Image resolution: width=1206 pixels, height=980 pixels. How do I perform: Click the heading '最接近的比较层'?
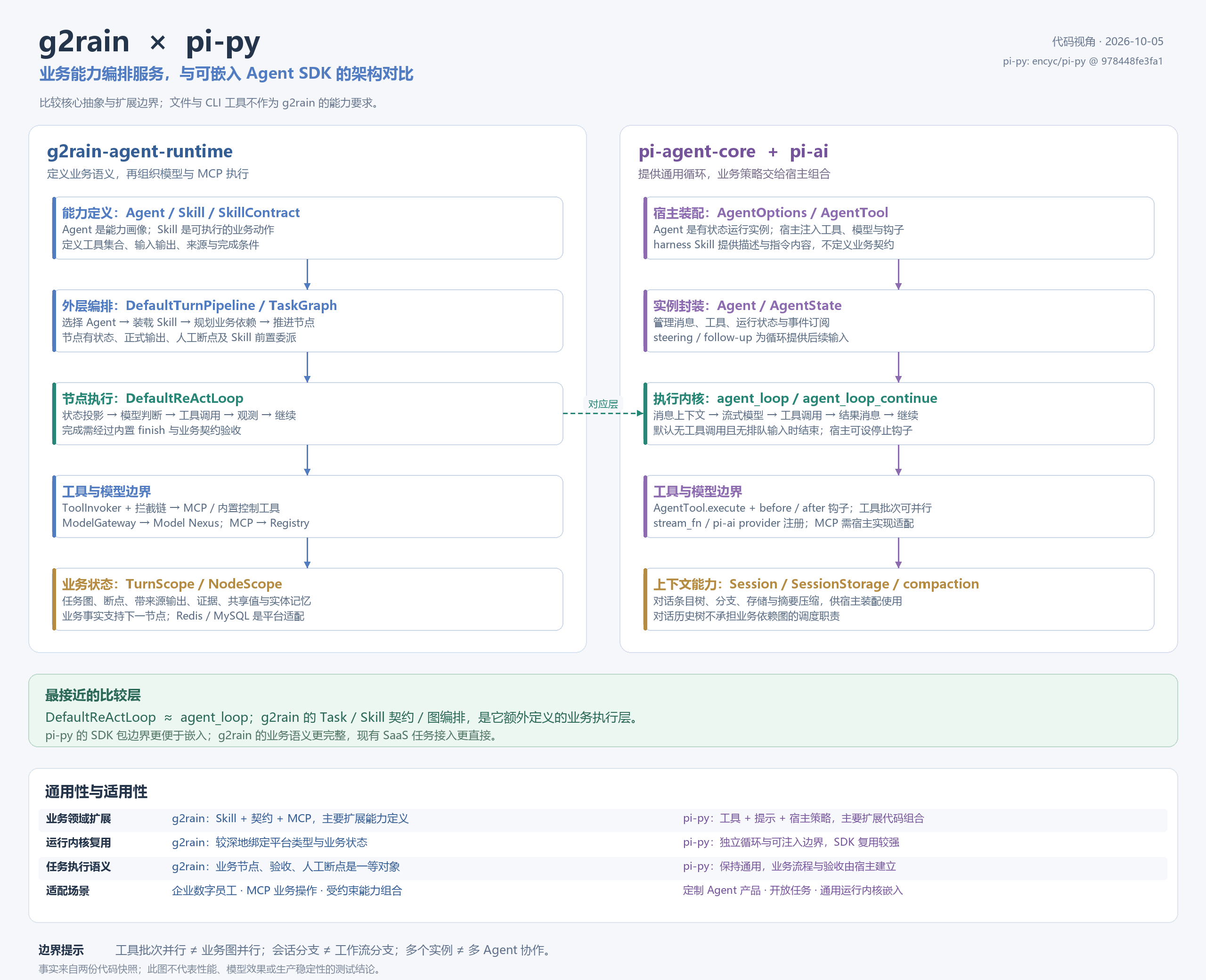pyautogui.click(x=93, y=695)
